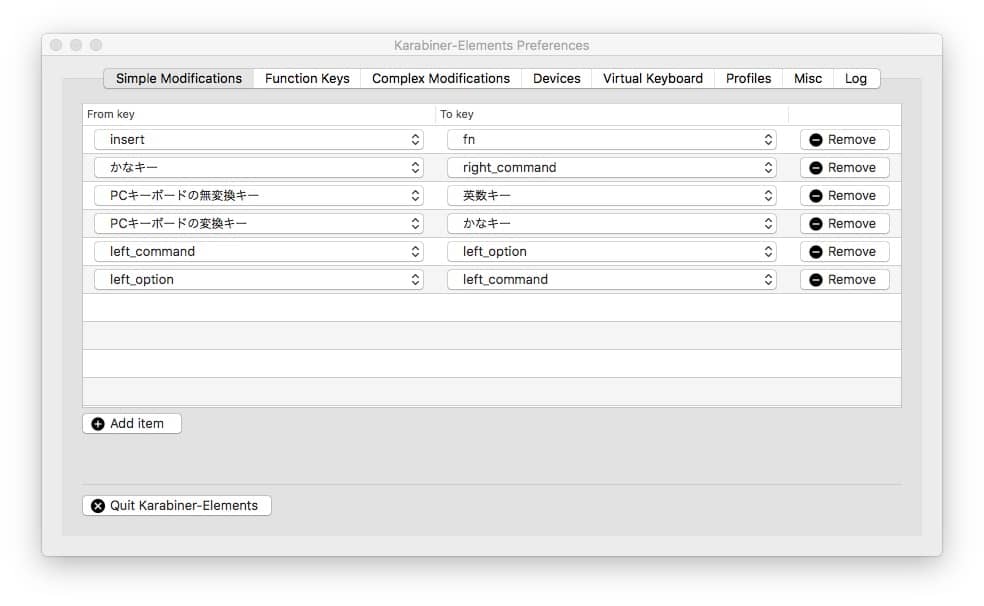Screen dimensions: 984x606
Task: Minimize the Karabiner-Elements Preferences window
Action: point(76,45)
